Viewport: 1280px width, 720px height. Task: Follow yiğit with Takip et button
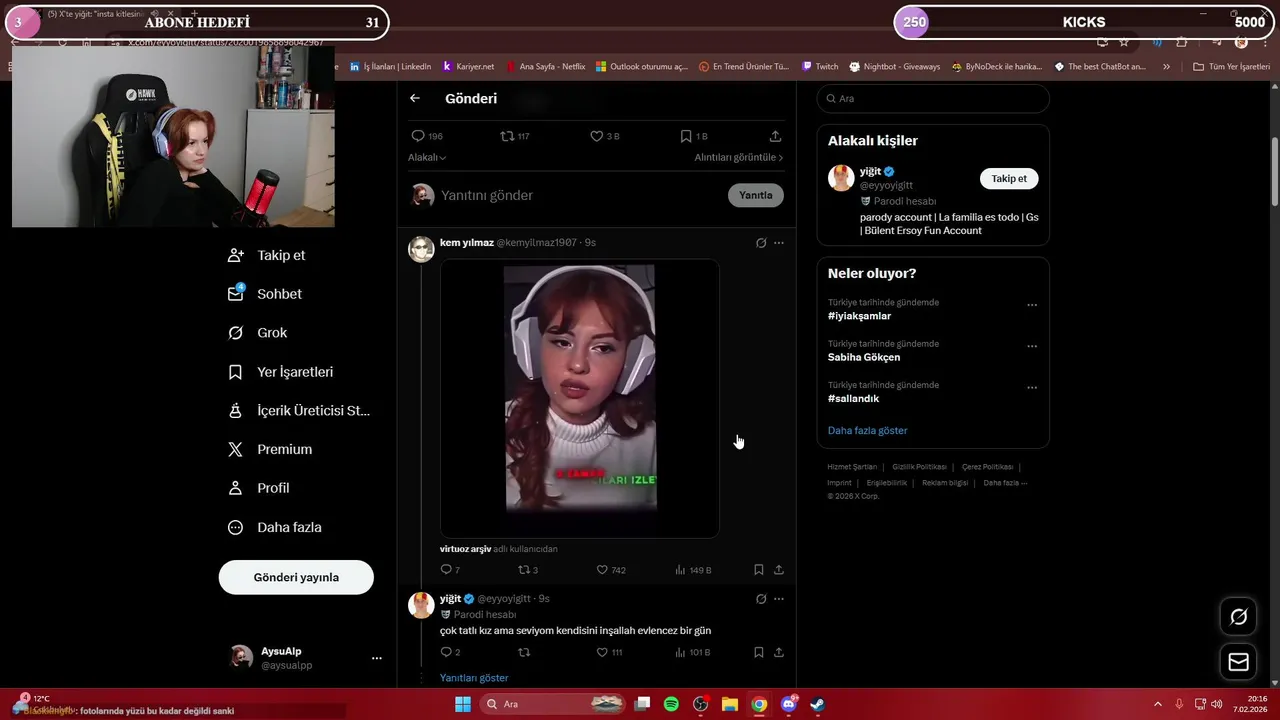1009,178
